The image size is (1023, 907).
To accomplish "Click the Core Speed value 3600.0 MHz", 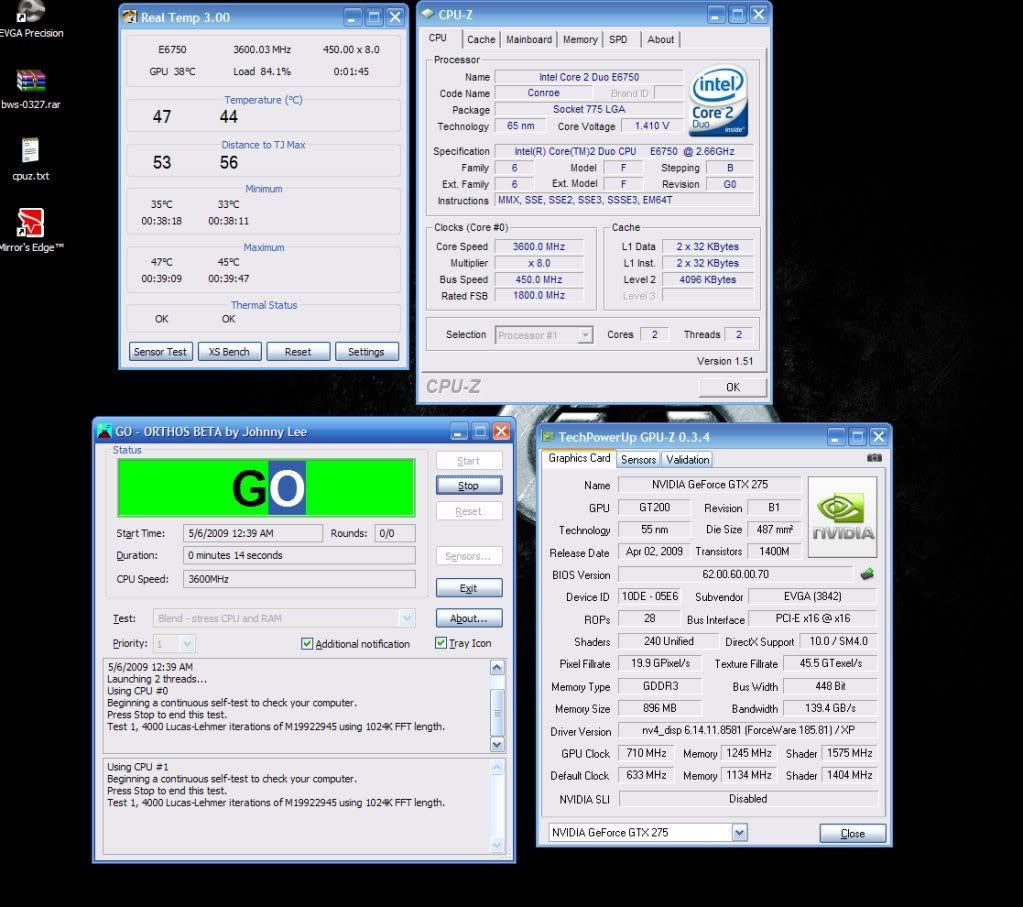I will (x=539, y=247).
